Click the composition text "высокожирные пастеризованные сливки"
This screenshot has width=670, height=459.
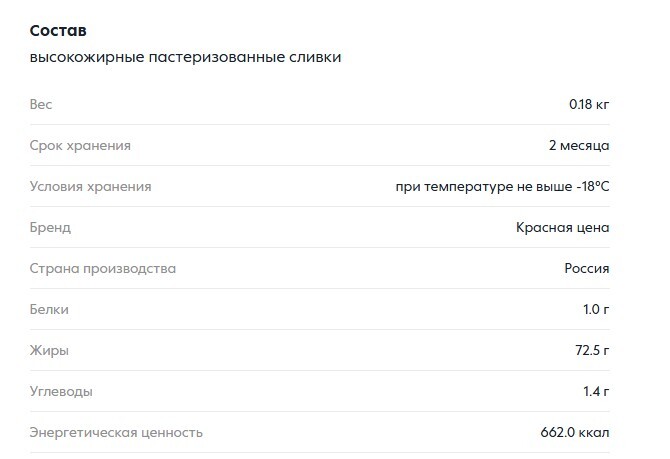[x=185, y=57]
